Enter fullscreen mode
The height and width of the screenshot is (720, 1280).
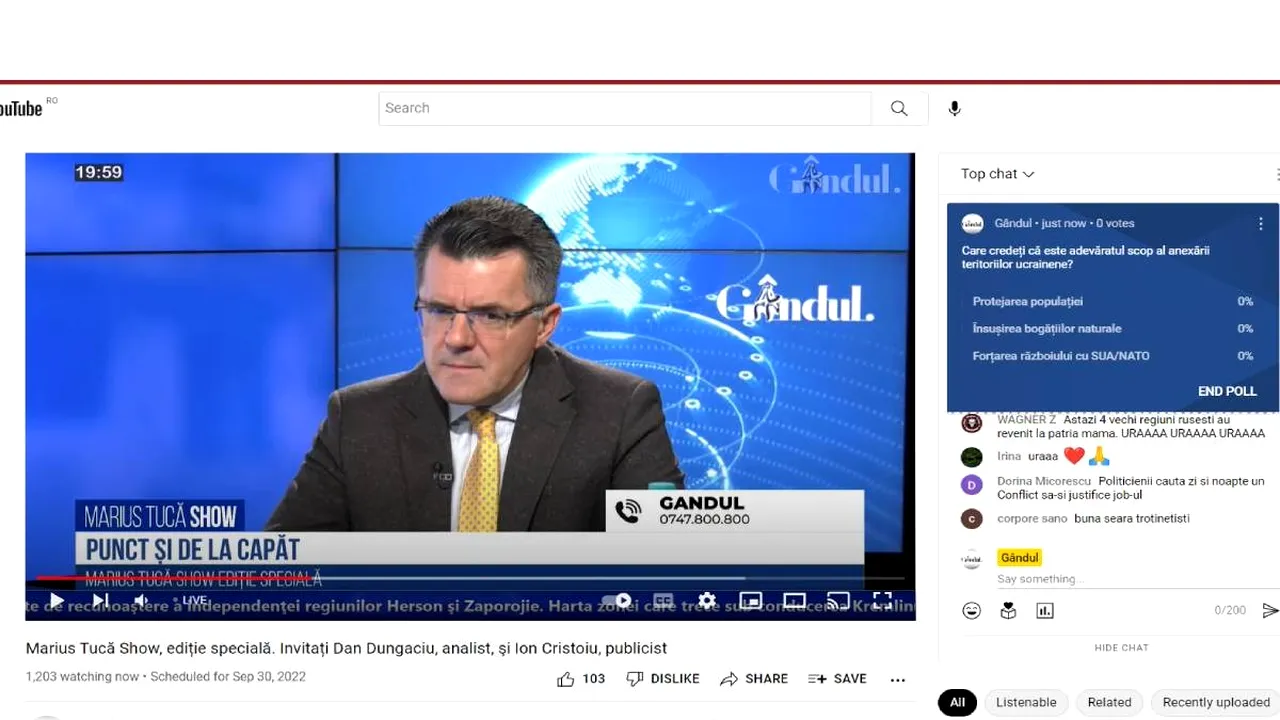coord(882,600)
